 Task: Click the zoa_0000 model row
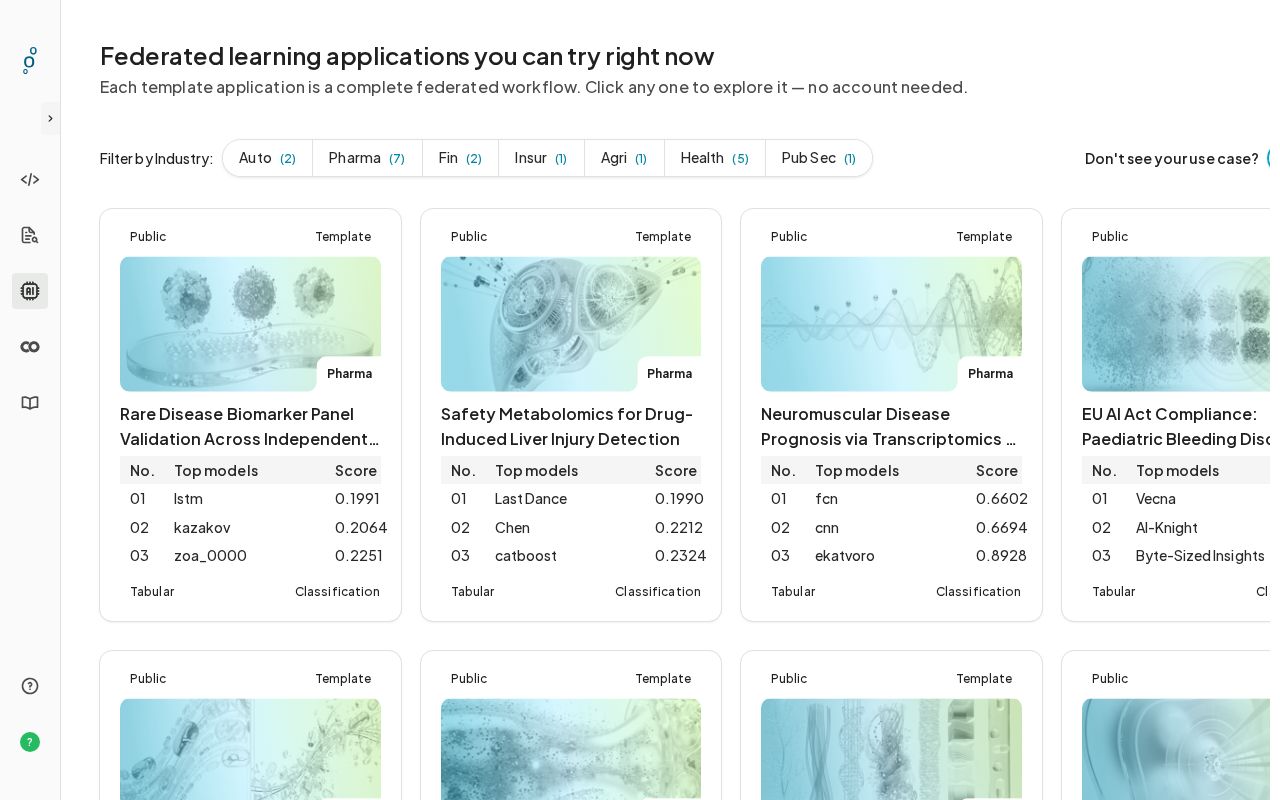[x=250, y=556]
